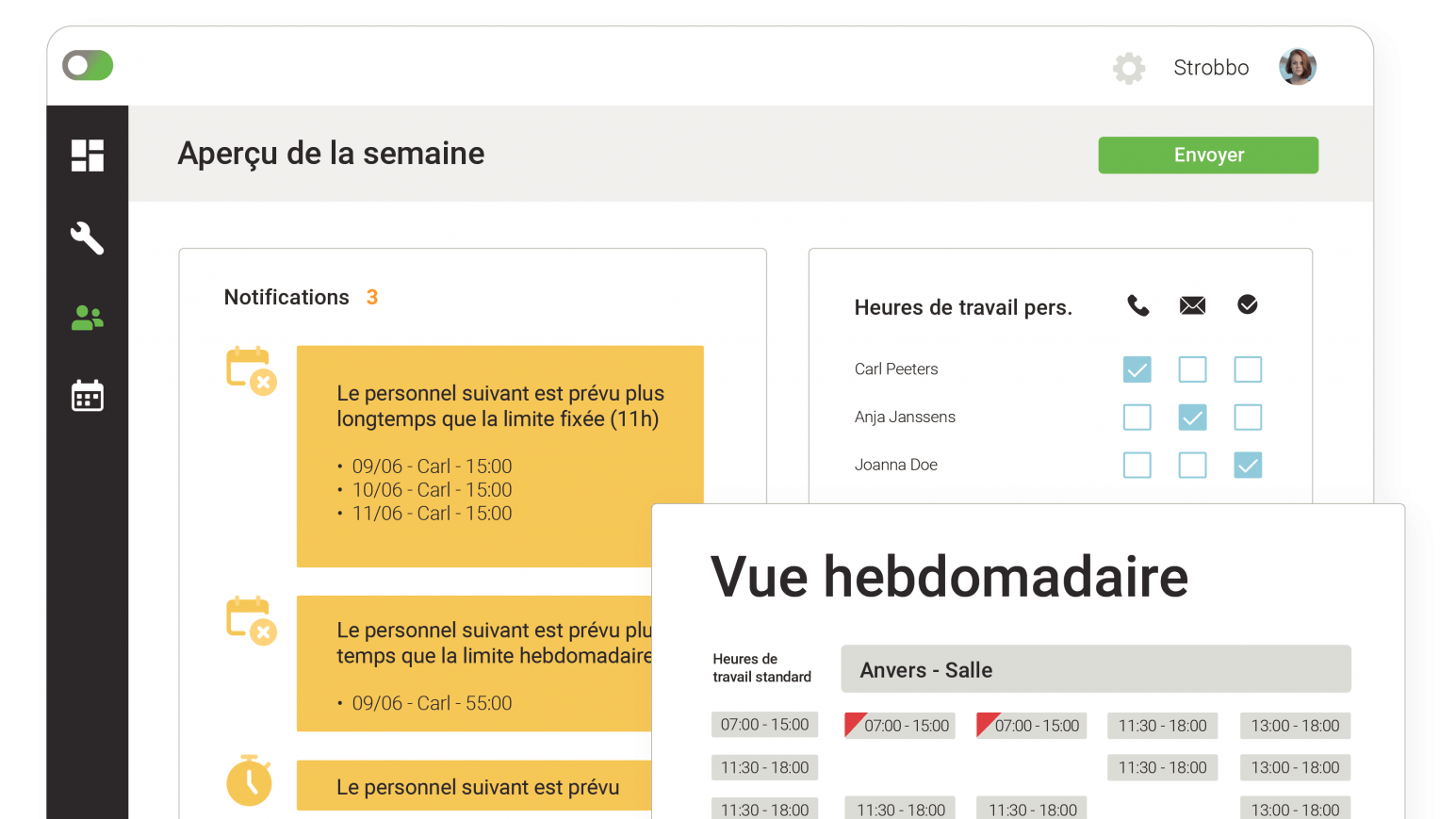
Task: Open the profile menu via the avatar
Action: [1298, 66]
